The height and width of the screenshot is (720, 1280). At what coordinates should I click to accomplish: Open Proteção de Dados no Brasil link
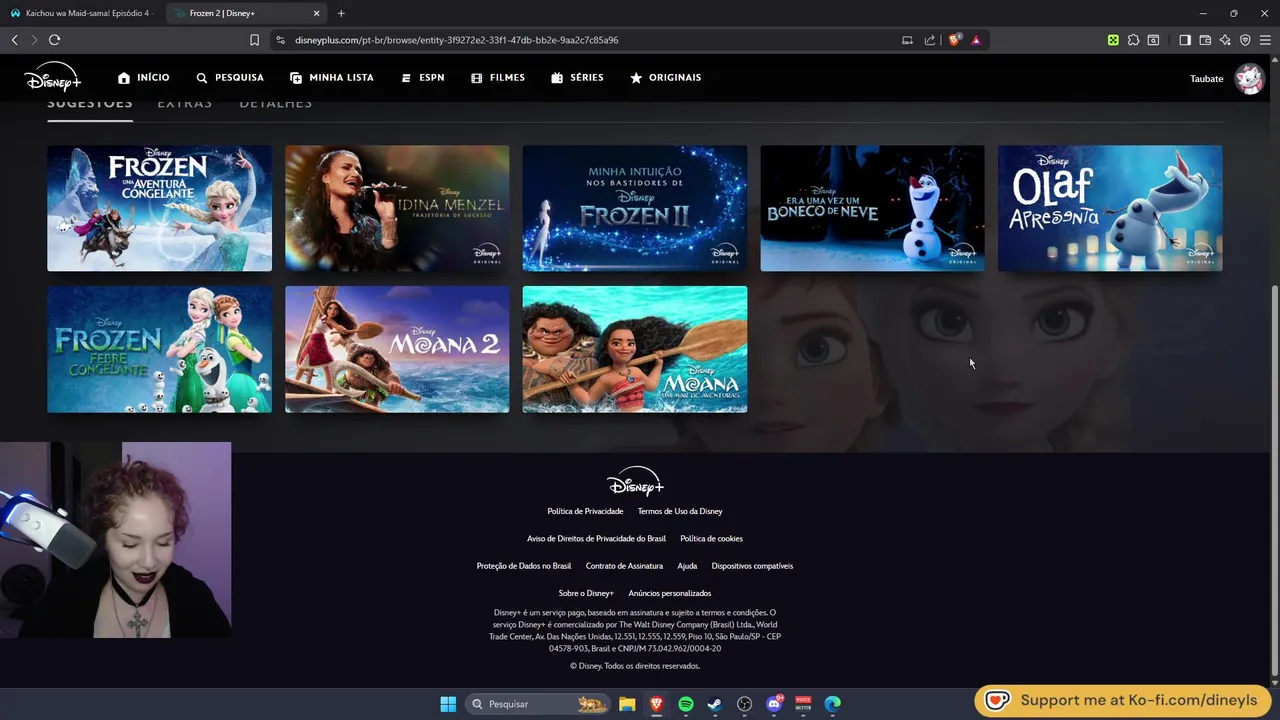524,566
